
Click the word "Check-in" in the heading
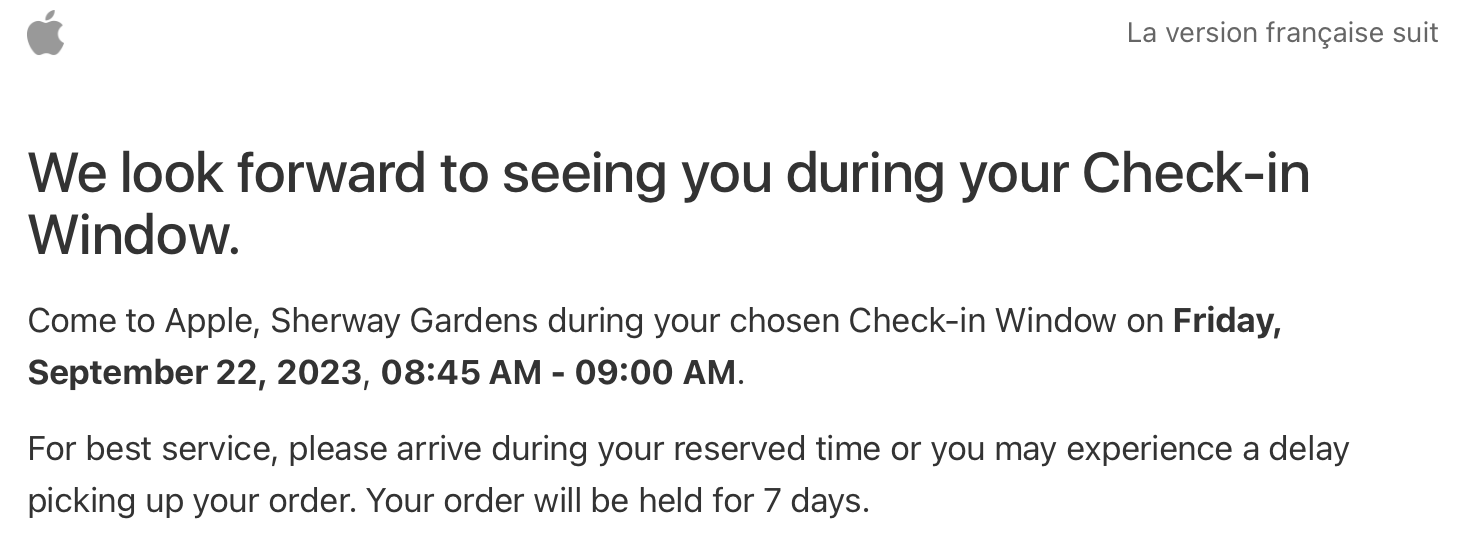point(1195,174)
